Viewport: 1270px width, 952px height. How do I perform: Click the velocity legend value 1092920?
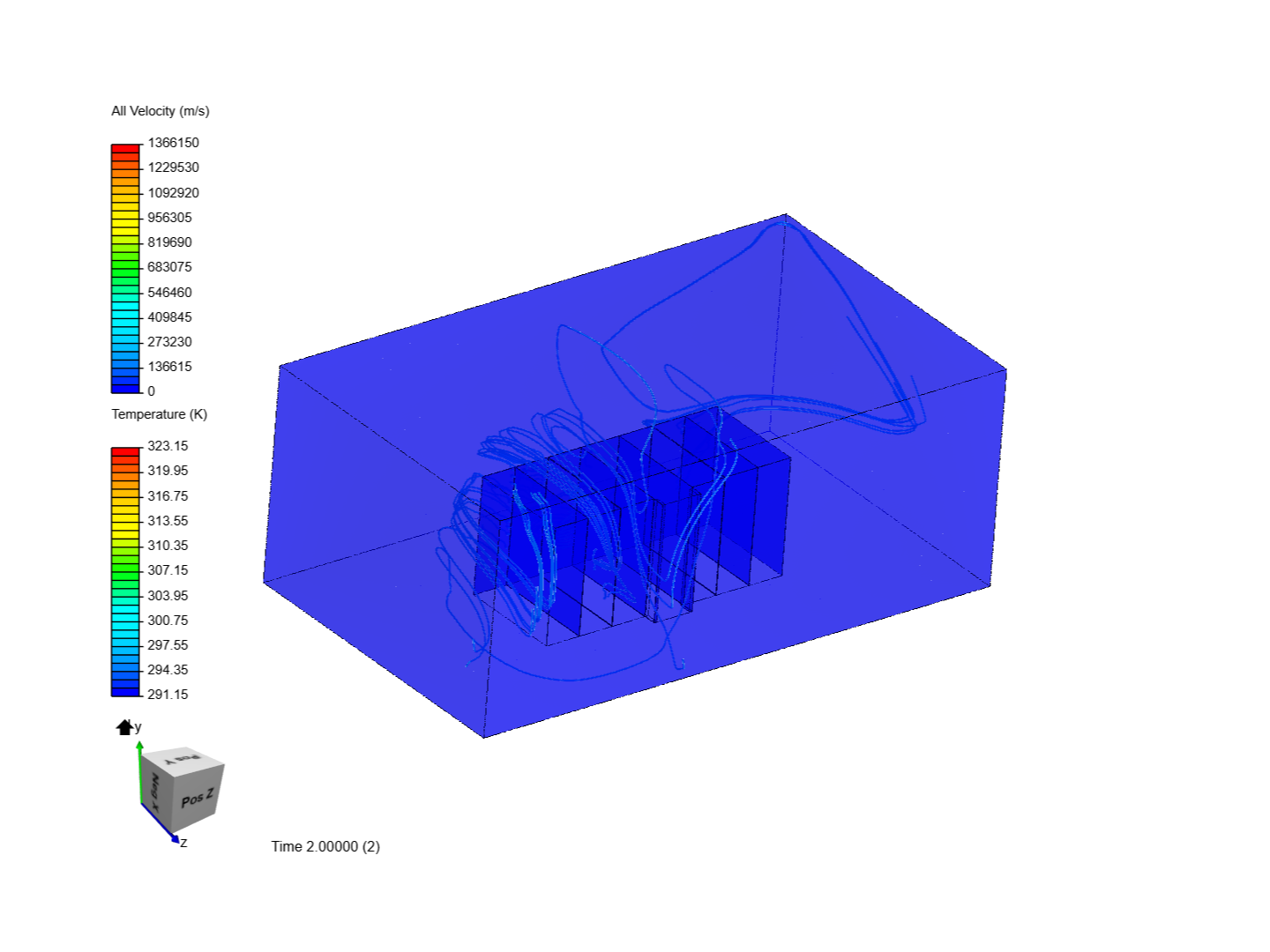point(174,193)
